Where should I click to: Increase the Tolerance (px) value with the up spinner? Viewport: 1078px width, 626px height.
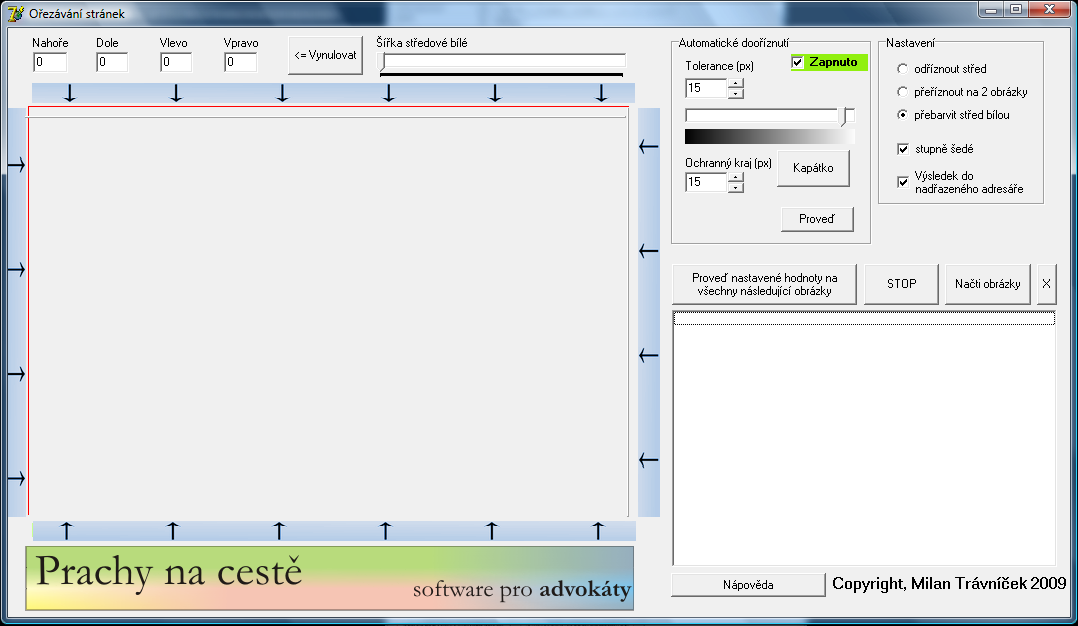pyautogui.click(x=736, y=83)
